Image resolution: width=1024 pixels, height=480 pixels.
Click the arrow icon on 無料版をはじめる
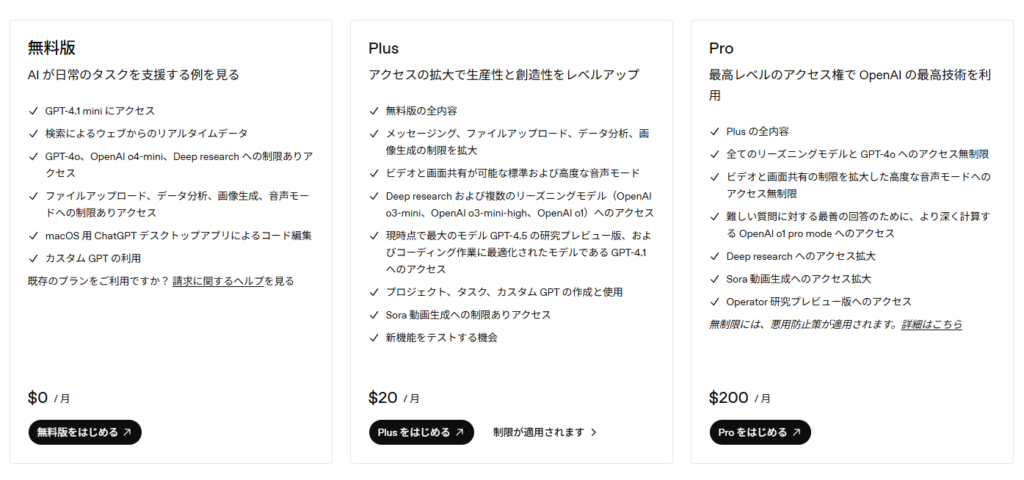(127, 433)
